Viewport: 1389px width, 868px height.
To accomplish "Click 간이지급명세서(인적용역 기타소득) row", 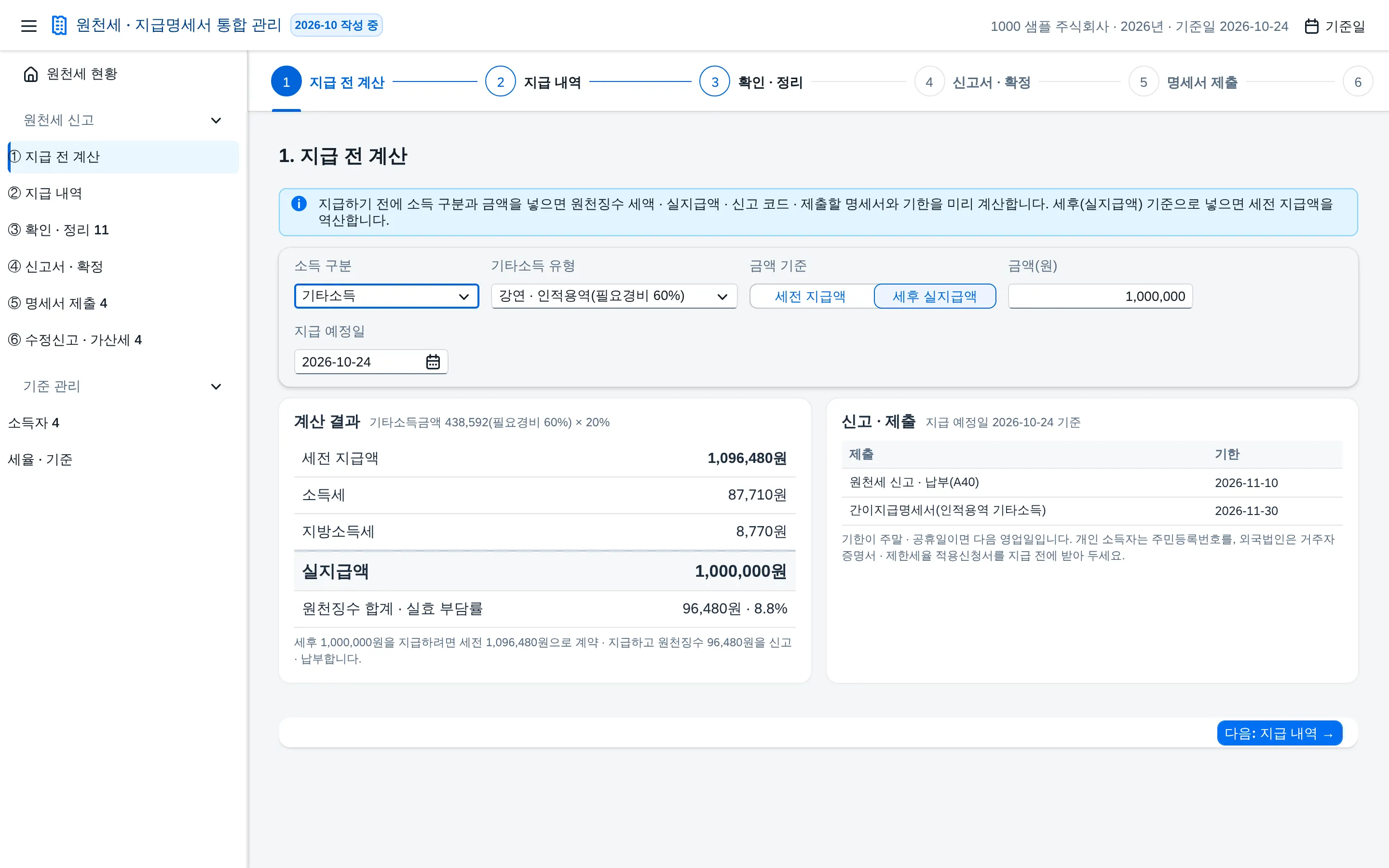I will (x=1092, y=511).
